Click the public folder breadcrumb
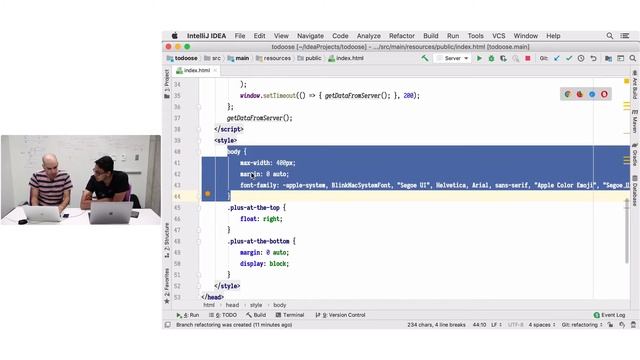 309,58
